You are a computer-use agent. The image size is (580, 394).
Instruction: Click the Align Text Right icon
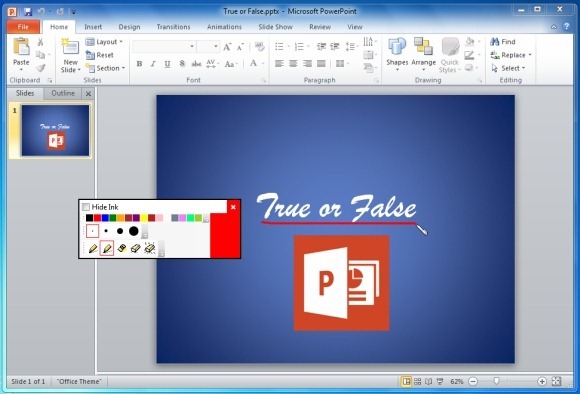(x=307, y=64)
